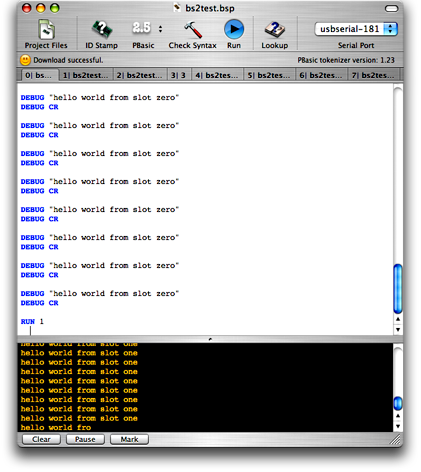
Task: Open the usbserial-181 serial port dropdown
Action: (356, 29)
